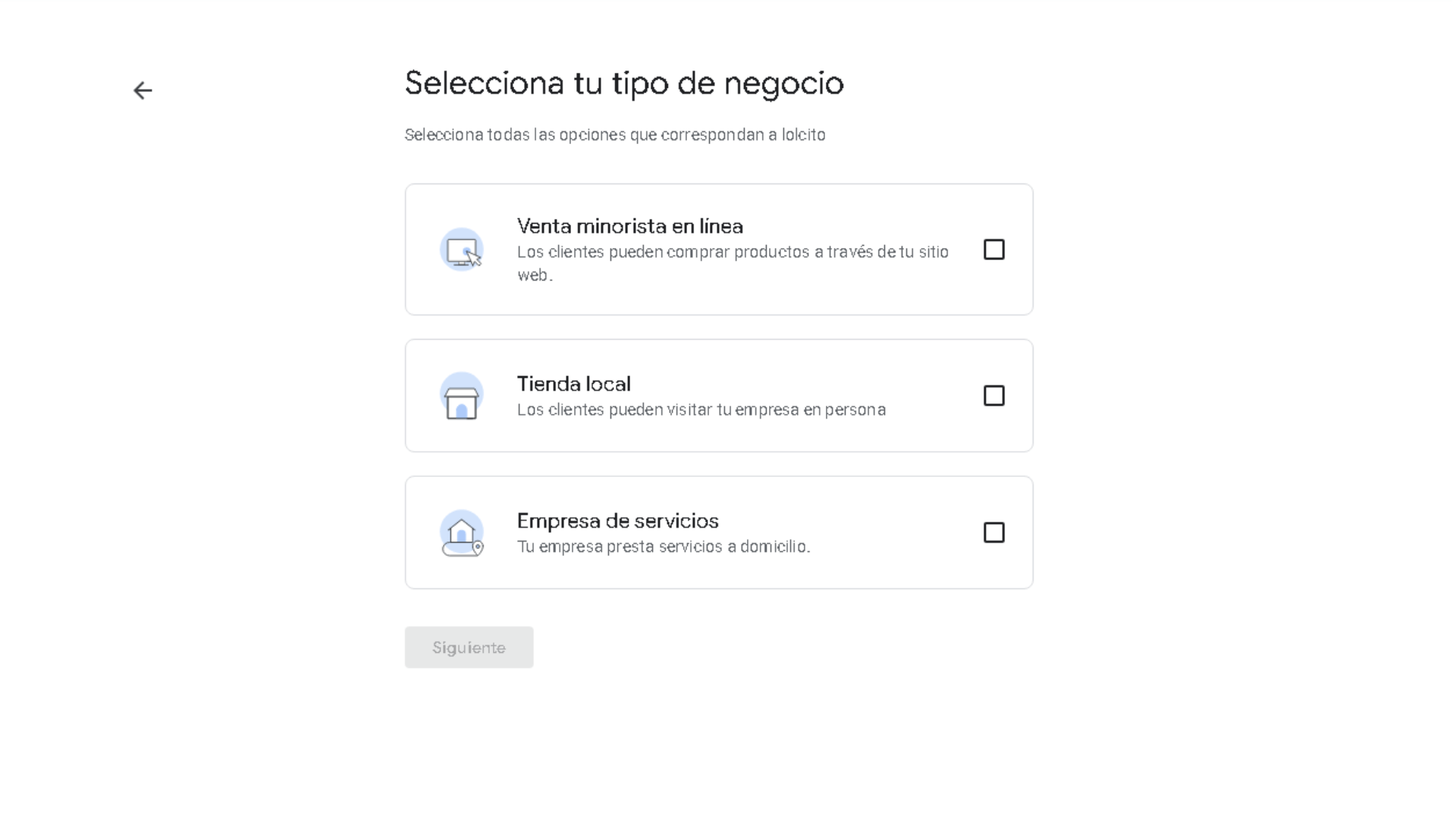Viewport: 1456px width, 819px height.
Task: Click the description about buying products online
Action: (x=733, y=263)
